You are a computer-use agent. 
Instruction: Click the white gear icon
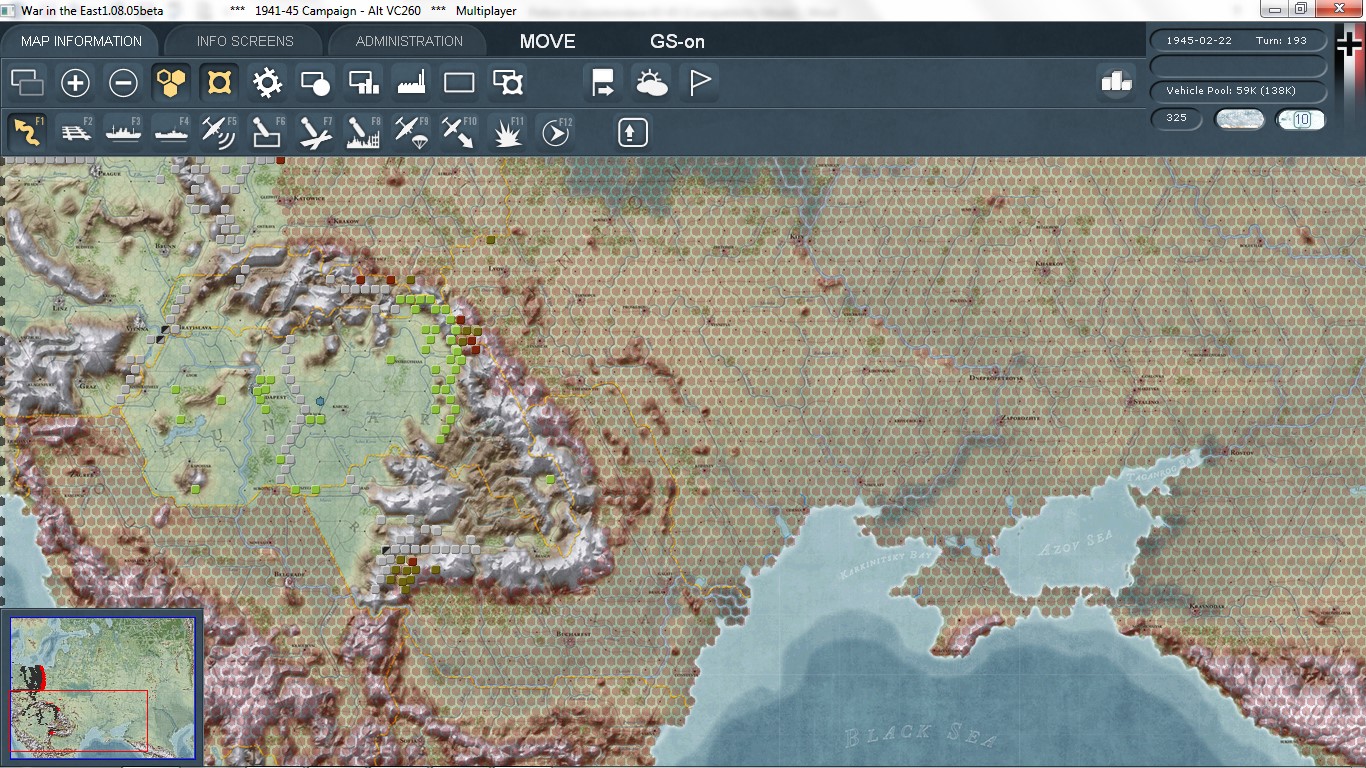pyautogui.click(x=267, y=82)
